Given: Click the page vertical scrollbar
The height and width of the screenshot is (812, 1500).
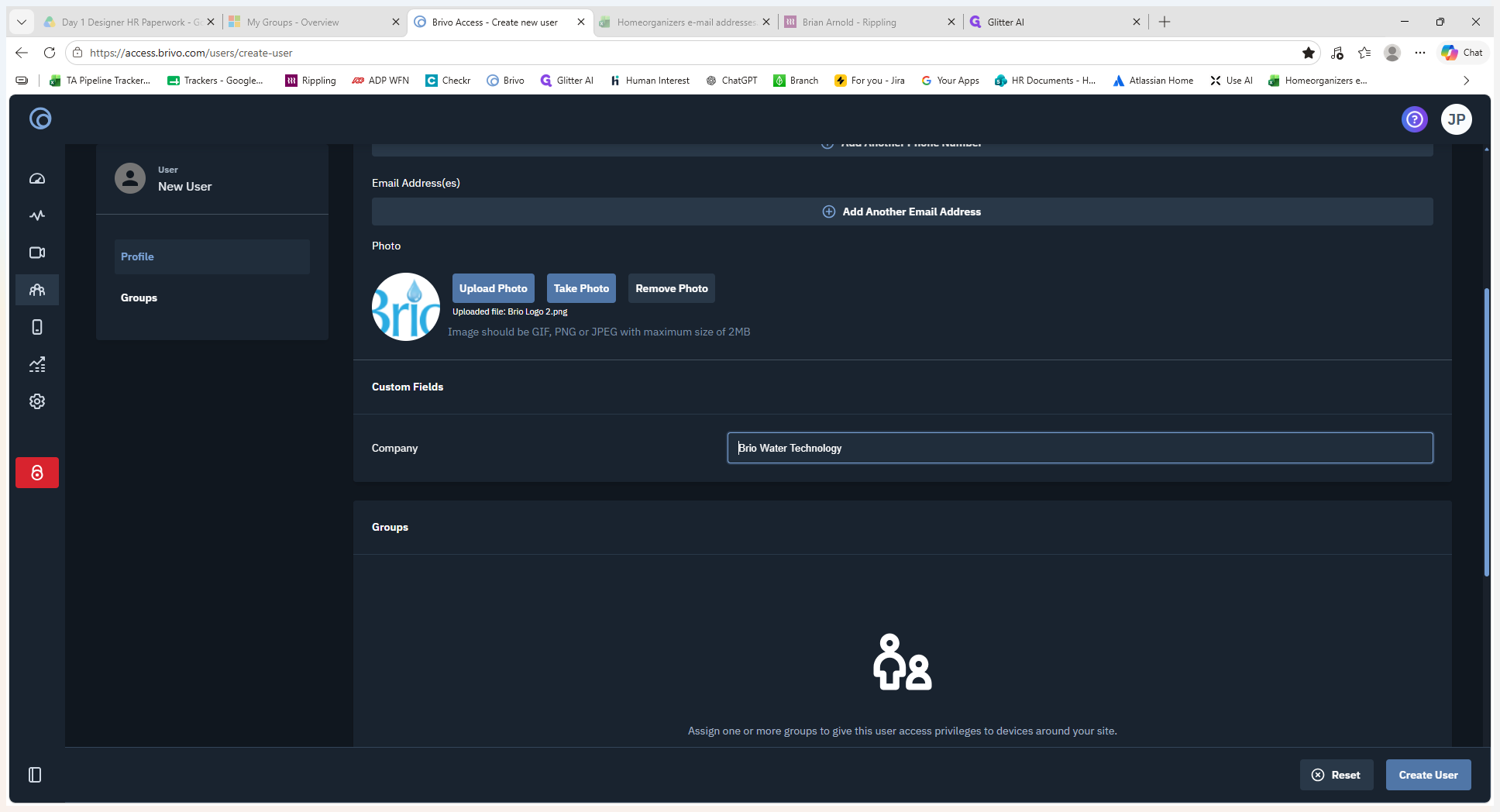Looking at the screenshot, I should pos(1486,432).
